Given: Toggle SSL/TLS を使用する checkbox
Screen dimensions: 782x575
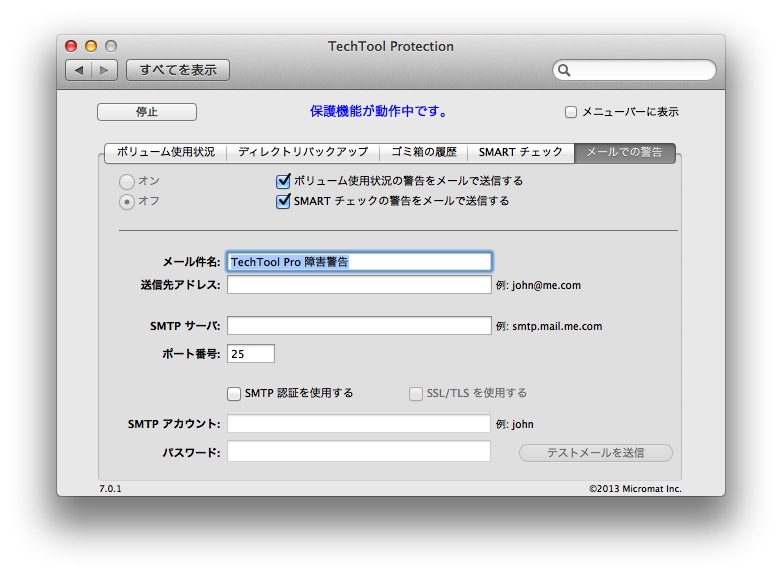Looking at the screenshot, I should pos(415,394).
